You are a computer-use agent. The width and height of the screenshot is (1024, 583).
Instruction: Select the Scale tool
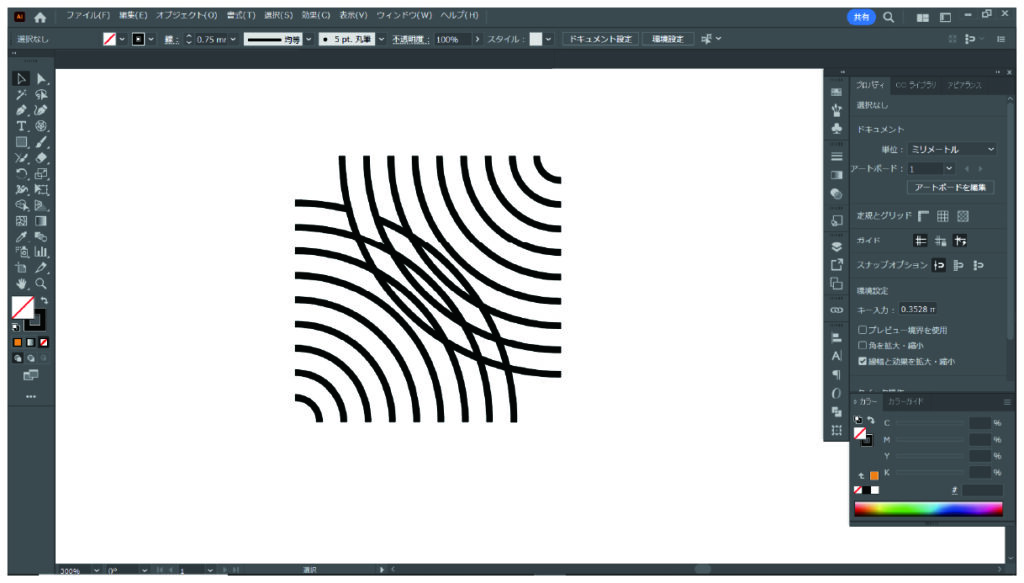coord(41,174)
